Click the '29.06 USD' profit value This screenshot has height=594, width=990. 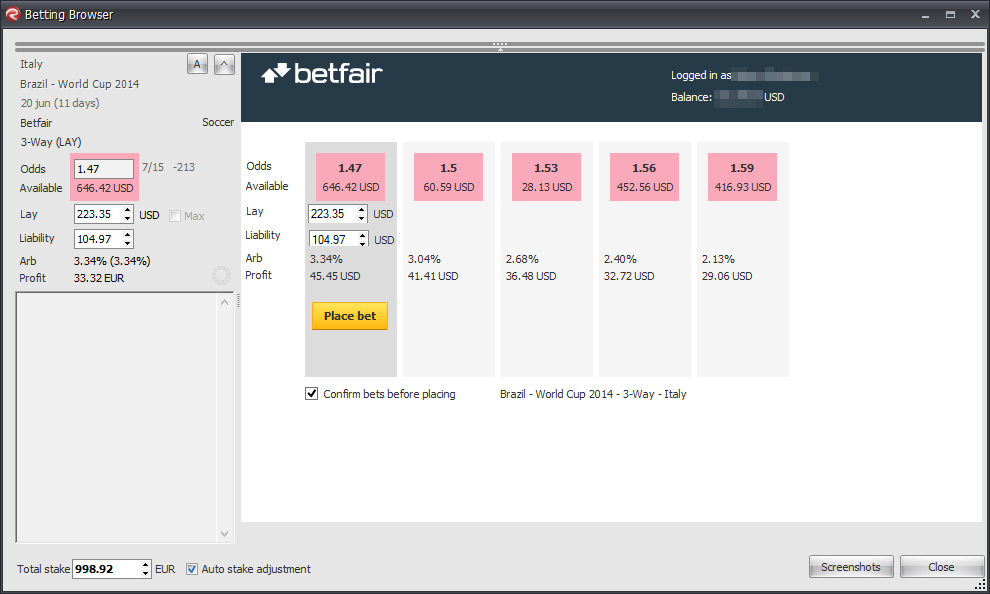pyautogui.click(x=727, y=276)
